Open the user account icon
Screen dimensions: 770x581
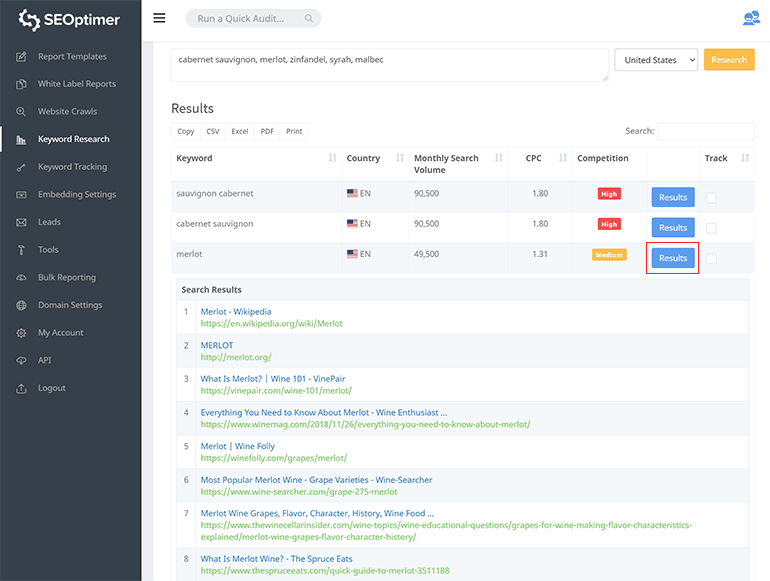pyautogui.click(x=751, y=18)
